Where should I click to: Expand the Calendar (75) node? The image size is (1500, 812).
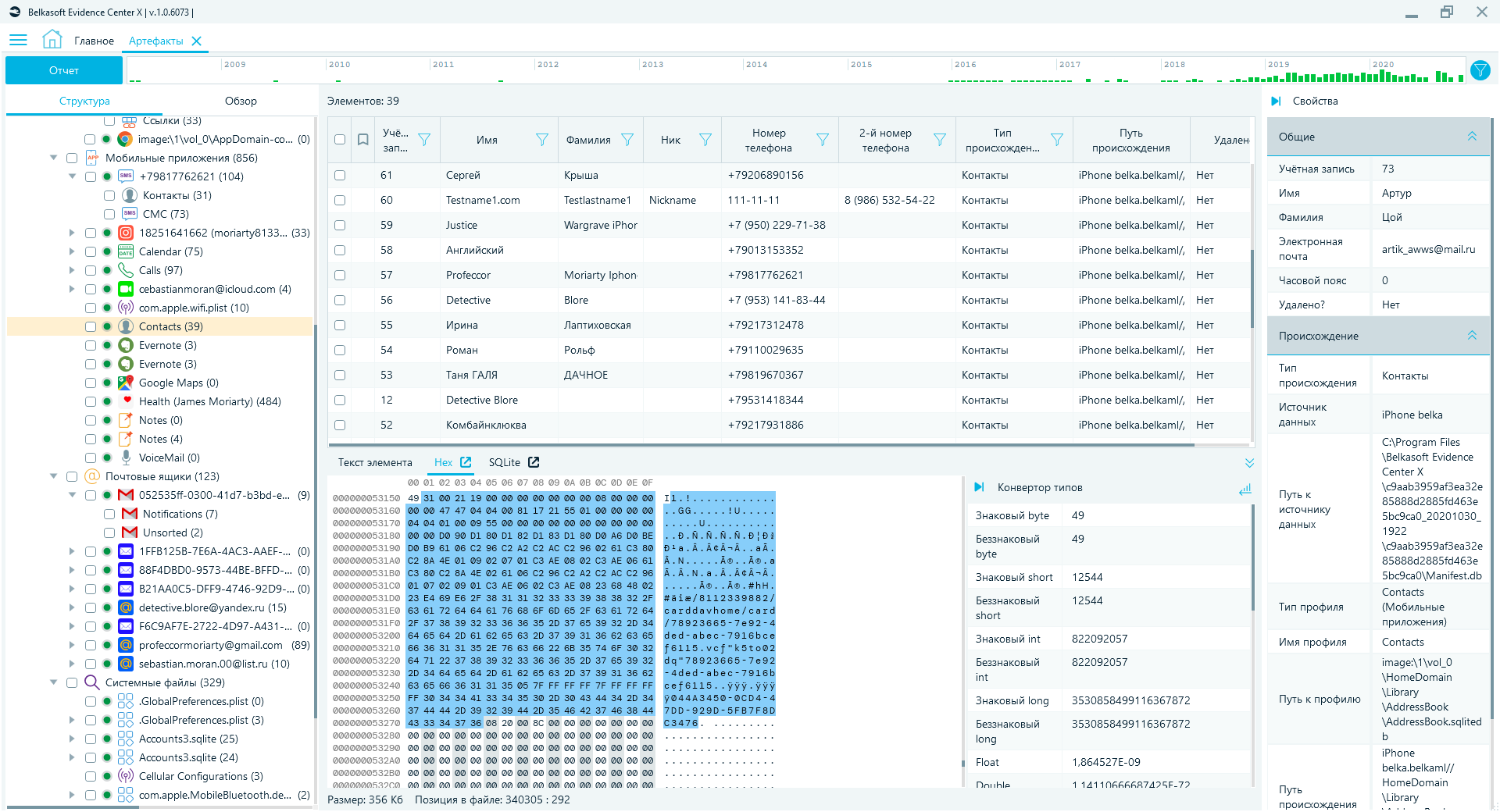(73, 251)
